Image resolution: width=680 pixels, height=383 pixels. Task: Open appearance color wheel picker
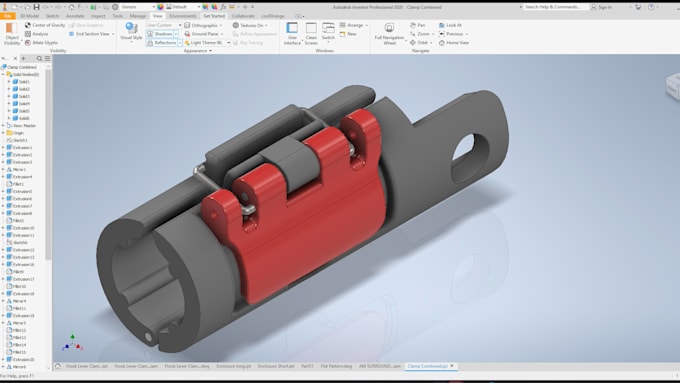click(160, 7)
